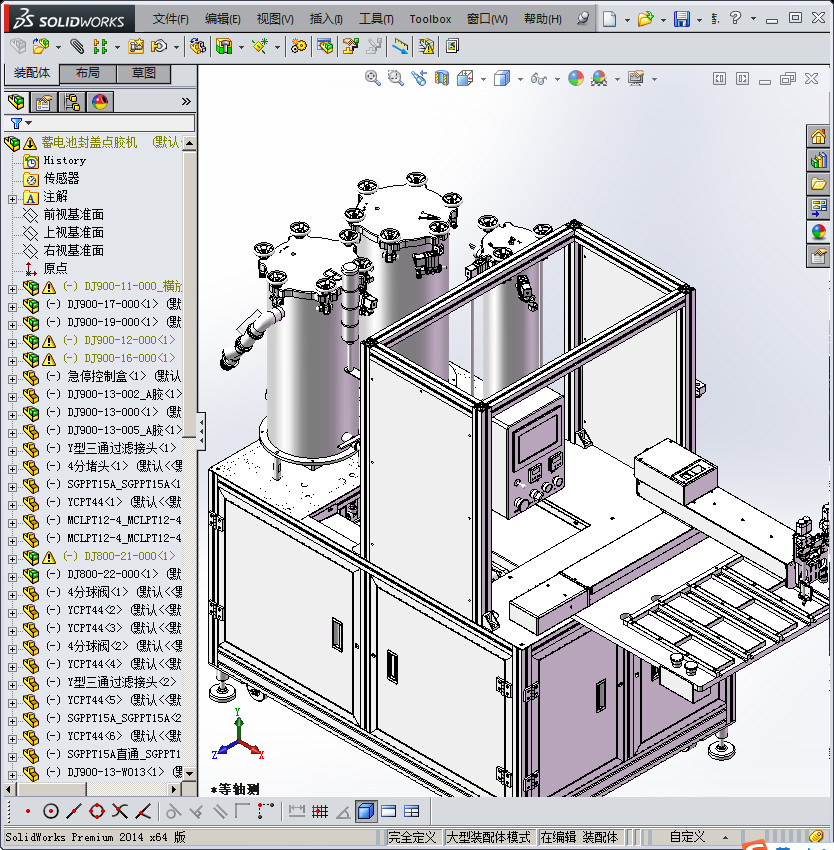Click the Save disk icon
The height and width of the screenshot is (850, 834).
point(681,19)
